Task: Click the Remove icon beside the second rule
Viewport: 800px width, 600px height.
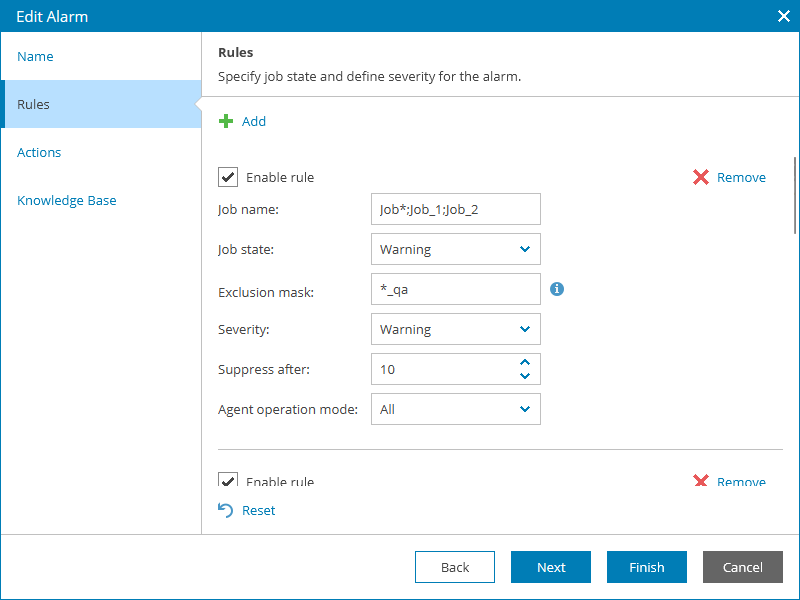Action: click(x=703, y=481)
